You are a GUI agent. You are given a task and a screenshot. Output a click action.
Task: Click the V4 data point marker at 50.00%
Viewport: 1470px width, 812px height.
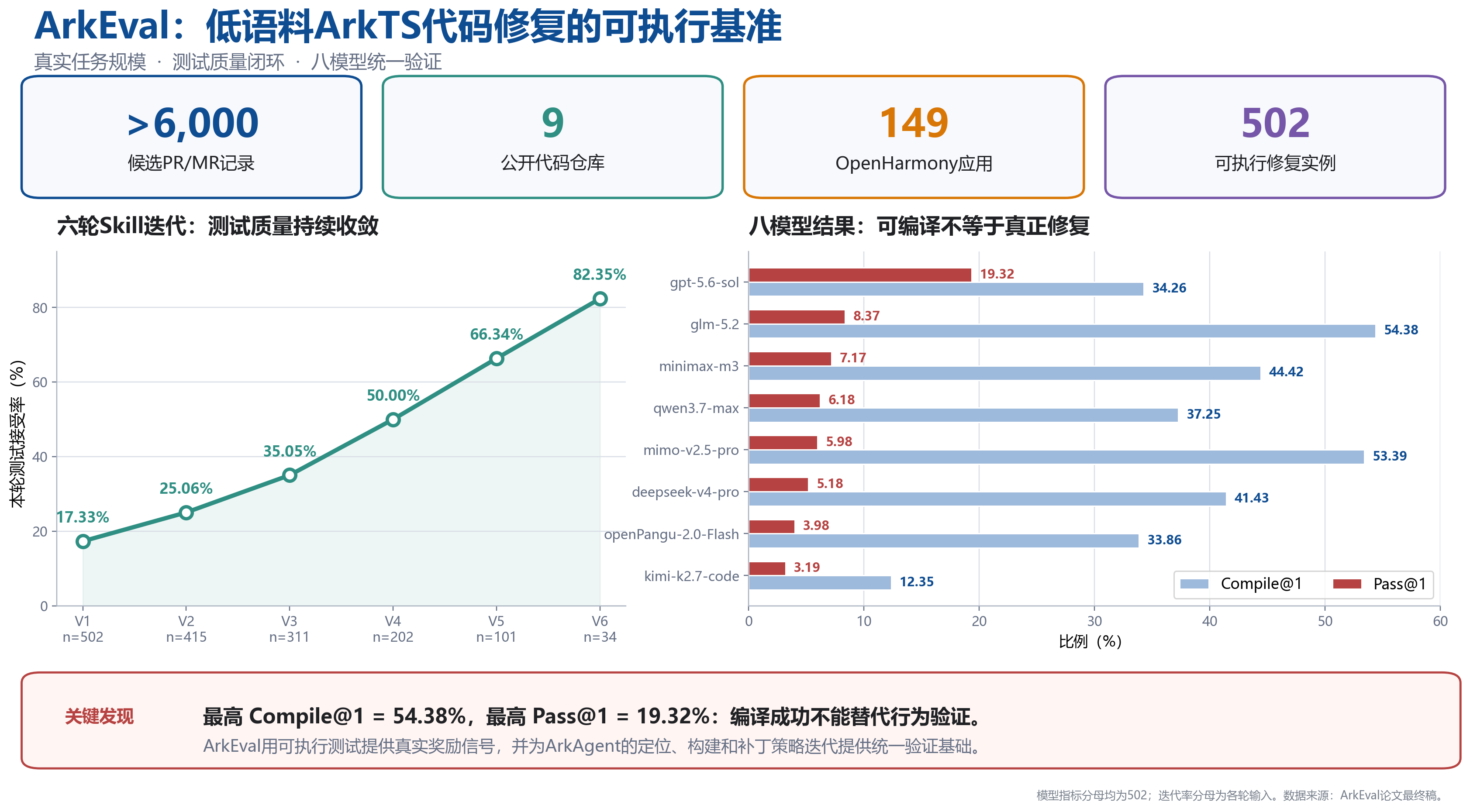tap(393, 420)
